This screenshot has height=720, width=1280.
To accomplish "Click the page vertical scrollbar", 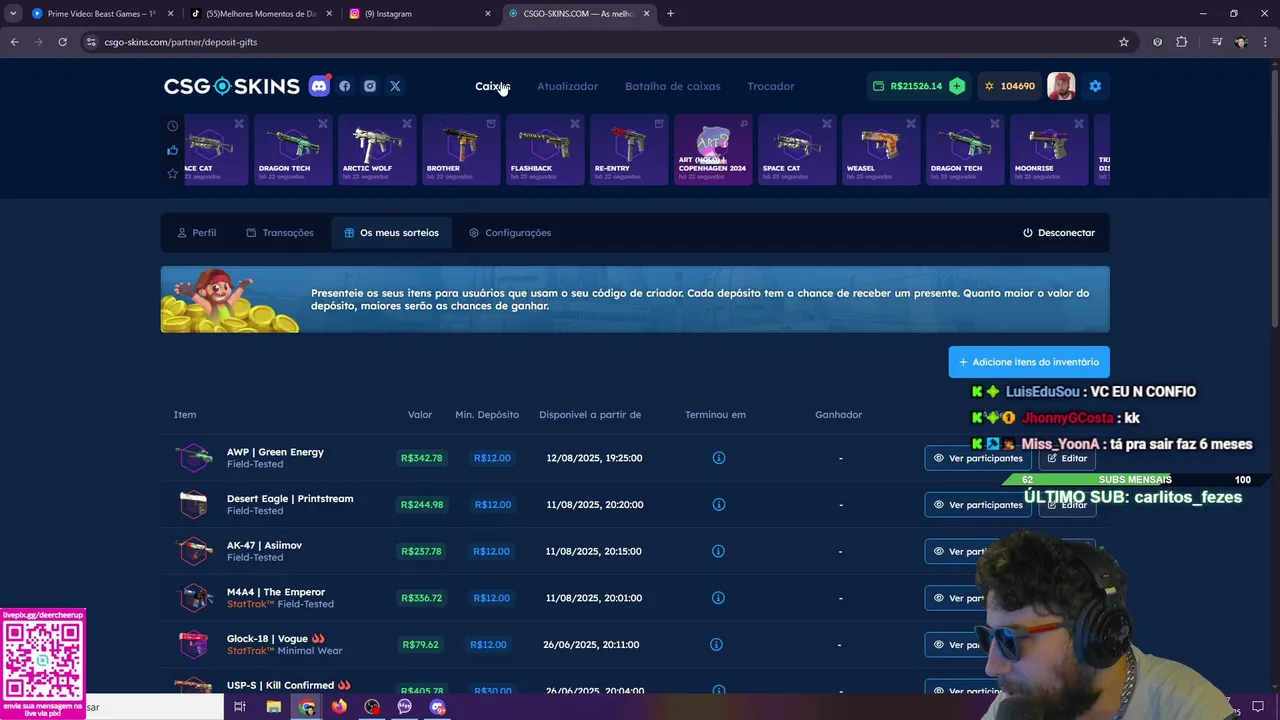I will [x=1274, y=200].
